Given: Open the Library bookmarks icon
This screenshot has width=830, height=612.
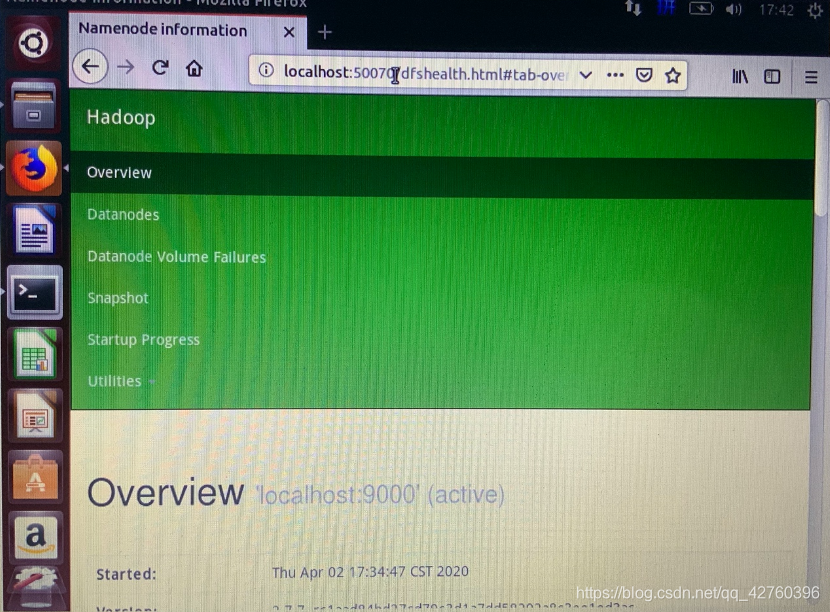Looking at the screenshot, I should click(739, 77).
